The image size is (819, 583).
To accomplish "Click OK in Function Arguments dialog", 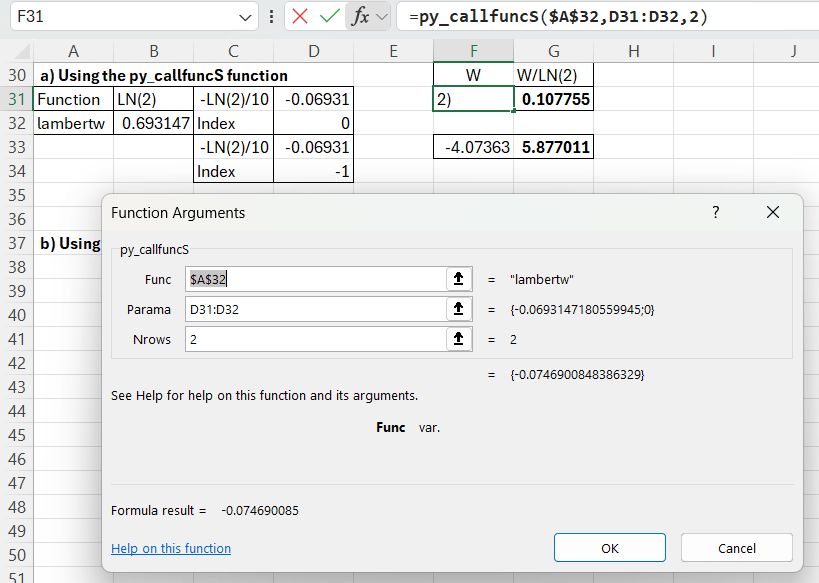I will click(x=610, y=548).
